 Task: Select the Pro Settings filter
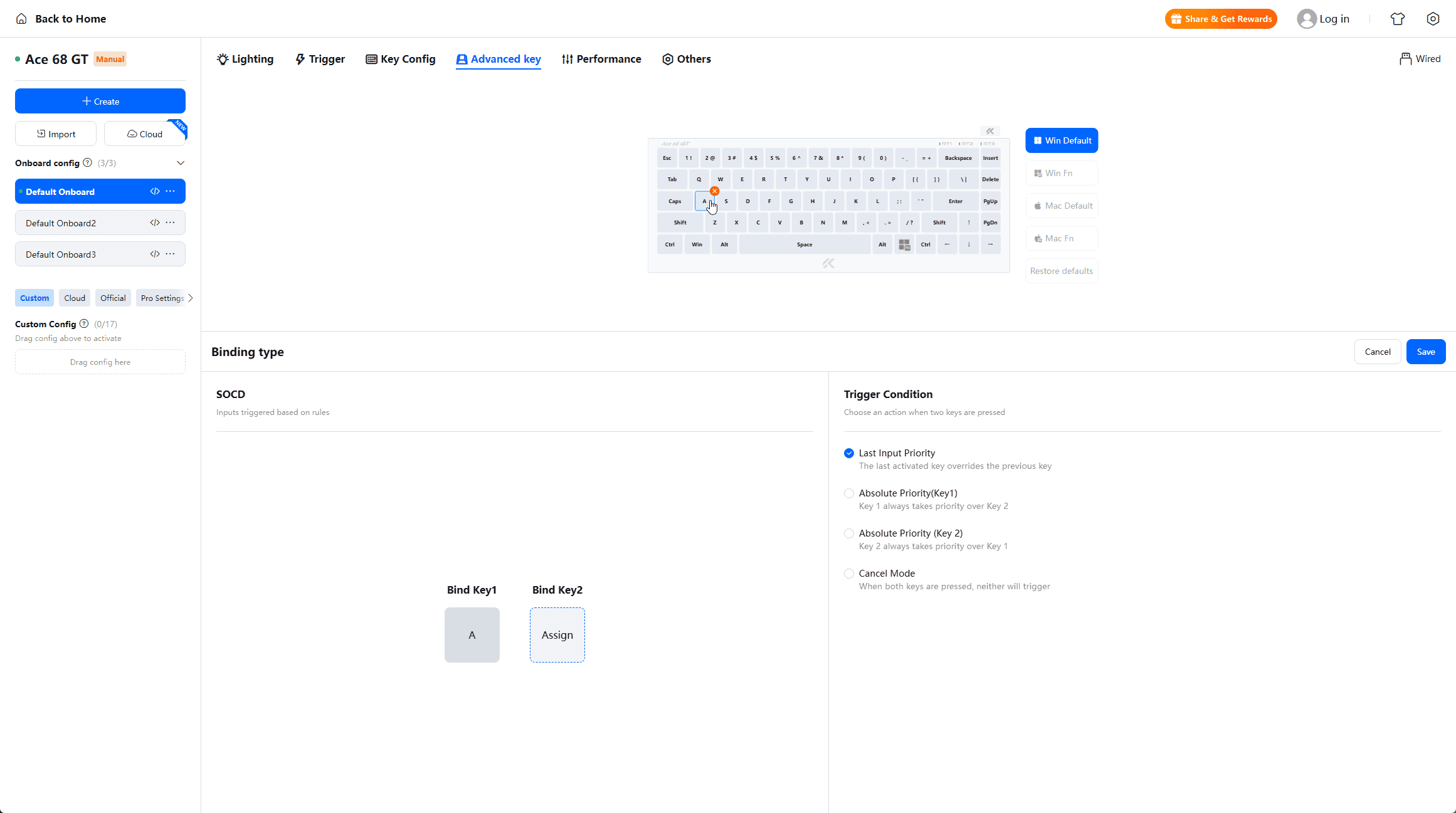(162, 298)
